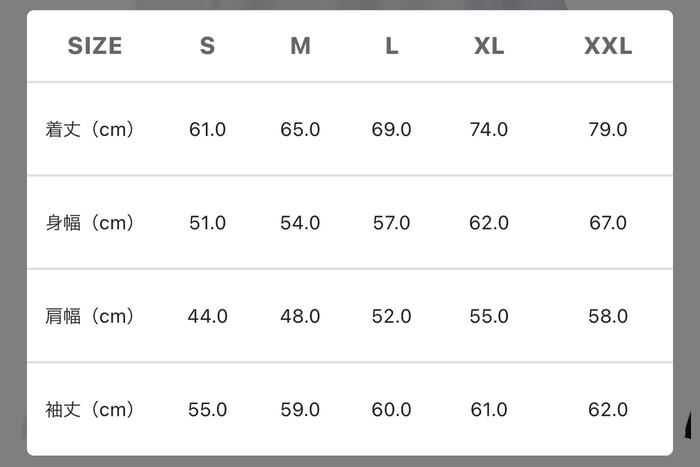This screenshot has height=467, width=700.
Task: Click the 肩幅 value 44.0 for size S
Action: (208, 316)
